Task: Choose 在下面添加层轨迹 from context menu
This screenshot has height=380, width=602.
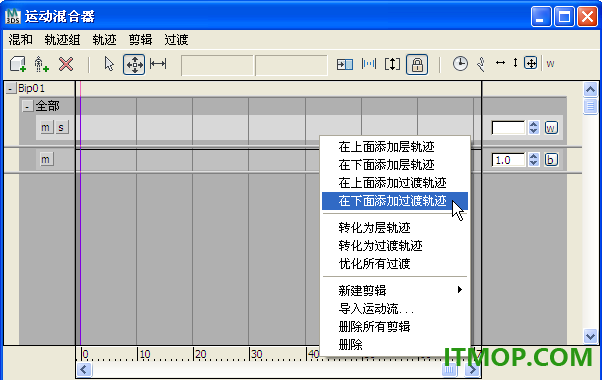Action: (x=395, y=165)
